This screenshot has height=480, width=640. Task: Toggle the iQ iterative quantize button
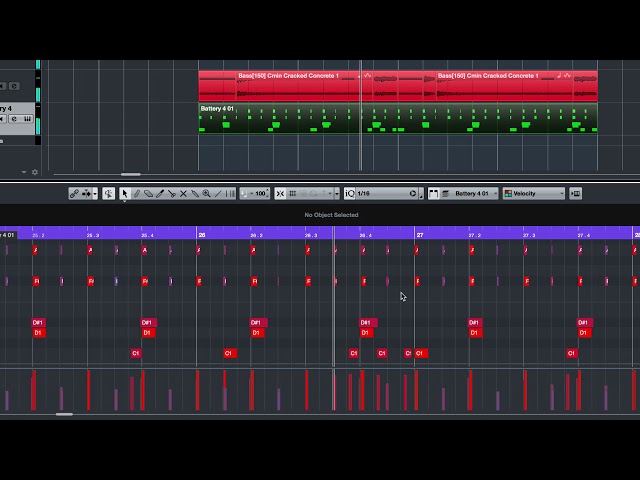pyautogui.click(x=350, y=193)
